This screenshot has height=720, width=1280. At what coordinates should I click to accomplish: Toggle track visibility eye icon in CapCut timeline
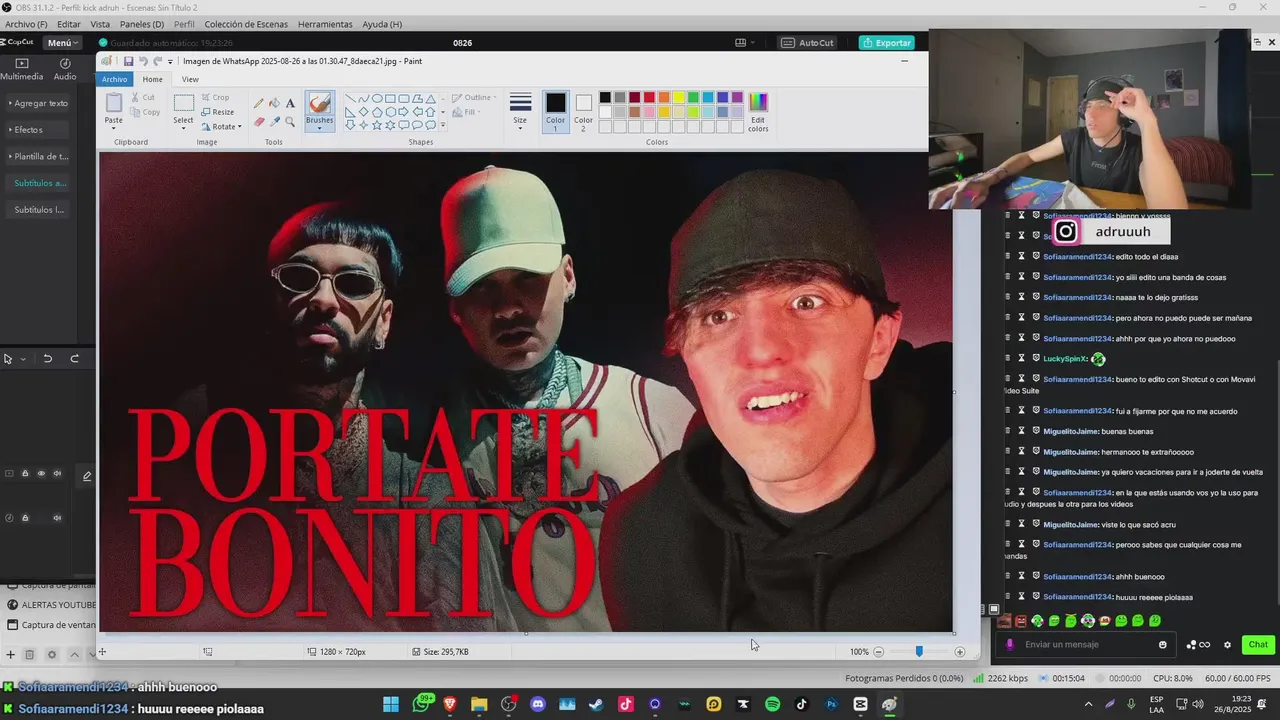pos(41,474)
